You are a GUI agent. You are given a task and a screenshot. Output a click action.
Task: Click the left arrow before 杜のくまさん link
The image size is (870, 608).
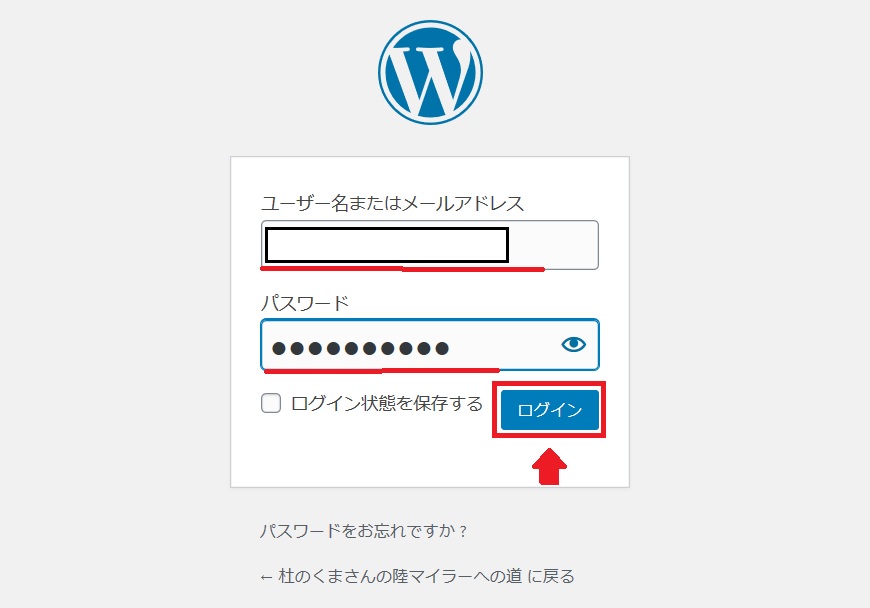[266, 577]
